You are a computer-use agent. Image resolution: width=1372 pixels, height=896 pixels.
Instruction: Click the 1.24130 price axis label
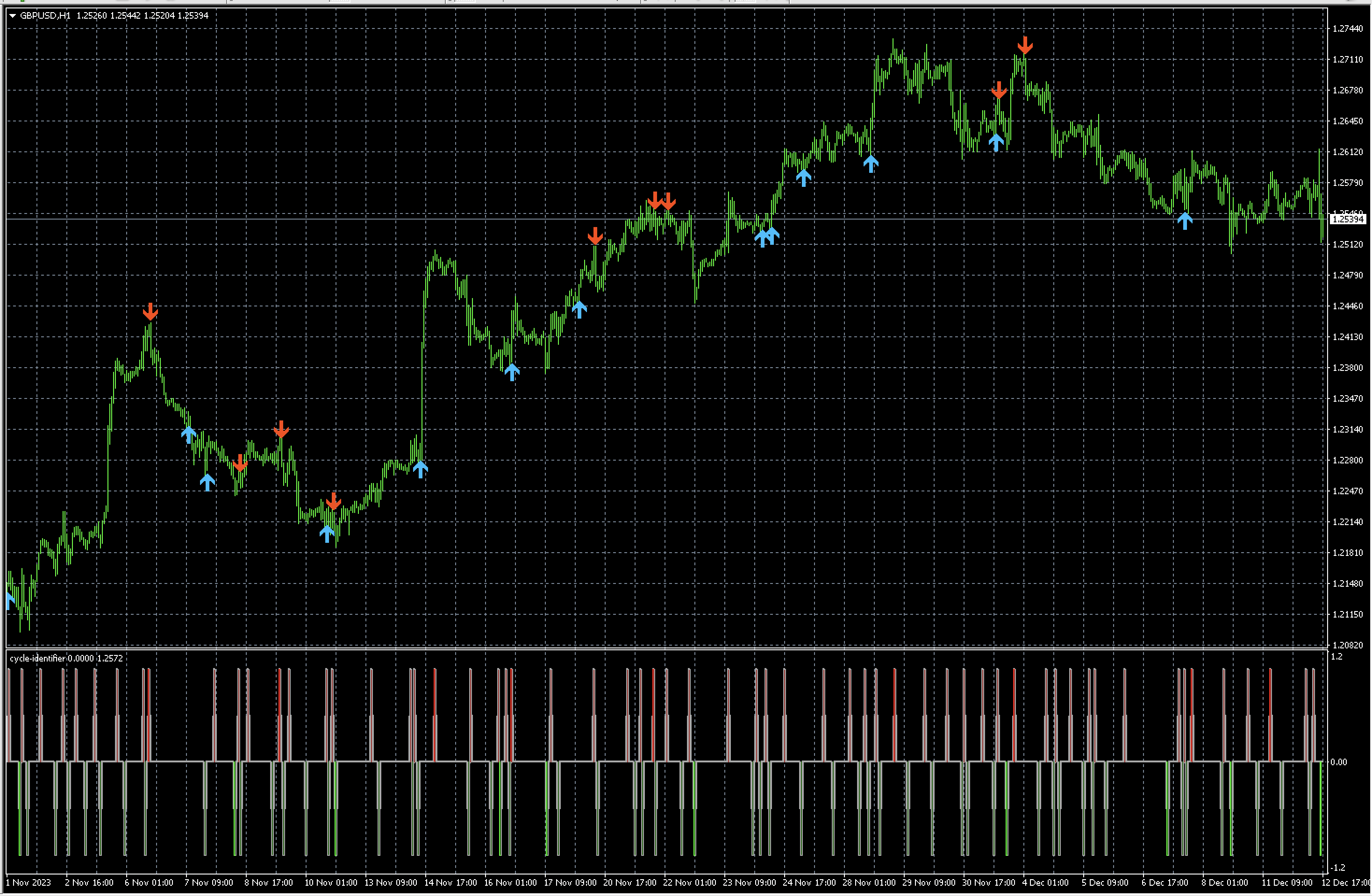[1348, 336]
